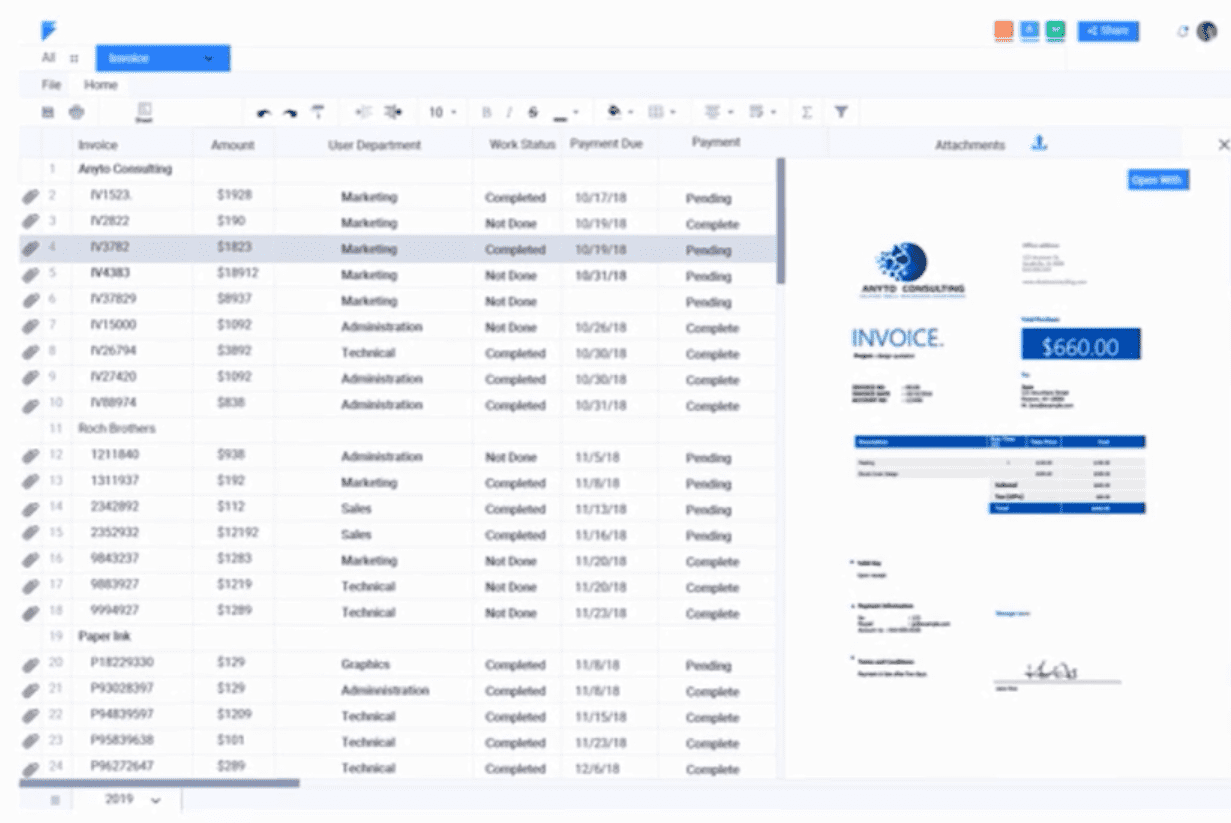Image resolution: width=1231 pixels, height=823 pixels.
Task: Click the format painter icon
Action: click(318, 112)
